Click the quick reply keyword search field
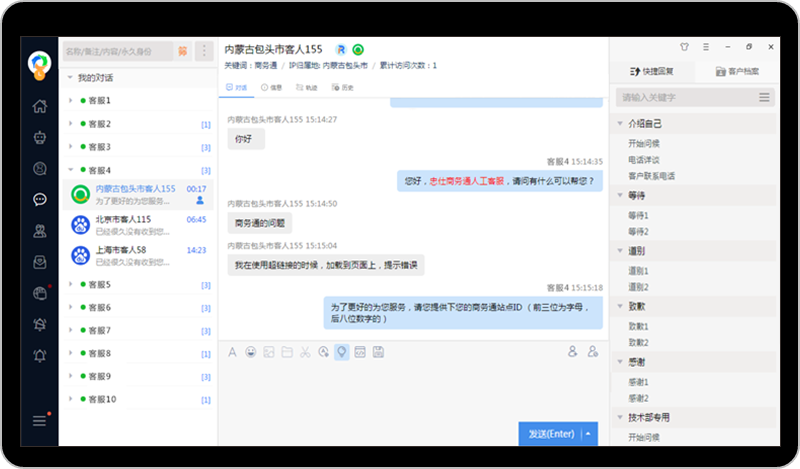Screen dimensions: 800x469 (x=685, y=97)
